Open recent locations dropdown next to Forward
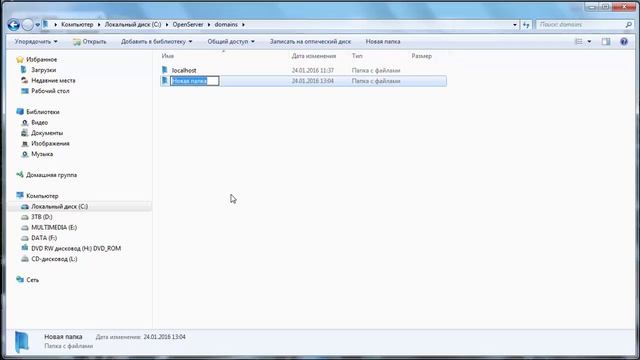640x360 pixels. point(37,25)
